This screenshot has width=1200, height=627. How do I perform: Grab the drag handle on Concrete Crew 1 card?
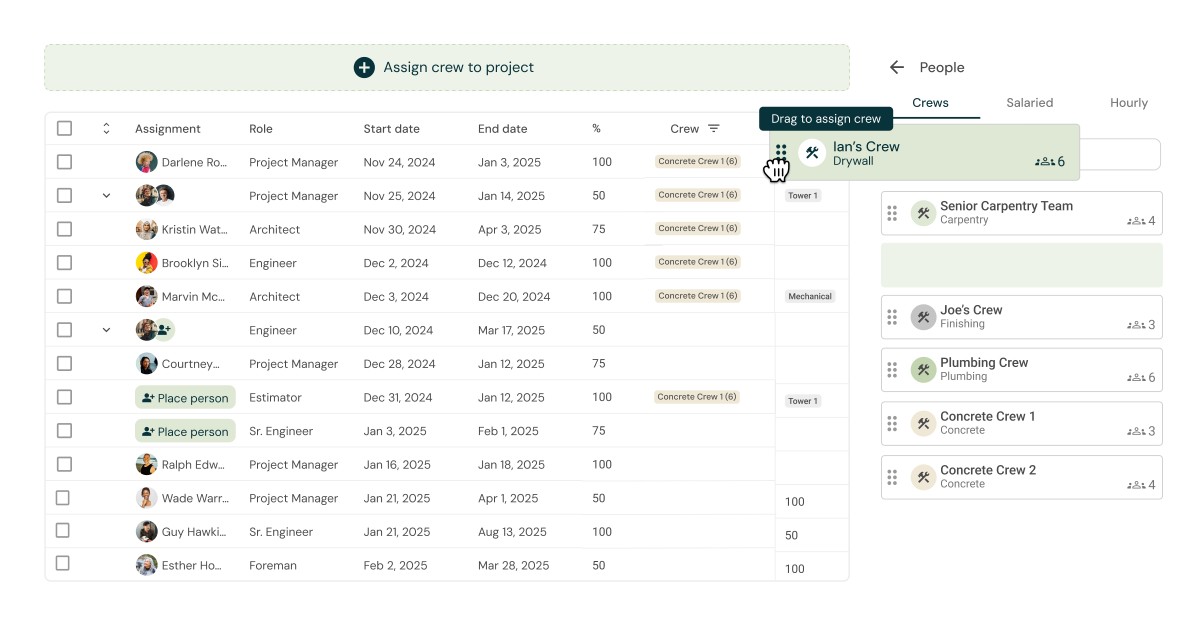pyautogui.click(x=892, y=423)
